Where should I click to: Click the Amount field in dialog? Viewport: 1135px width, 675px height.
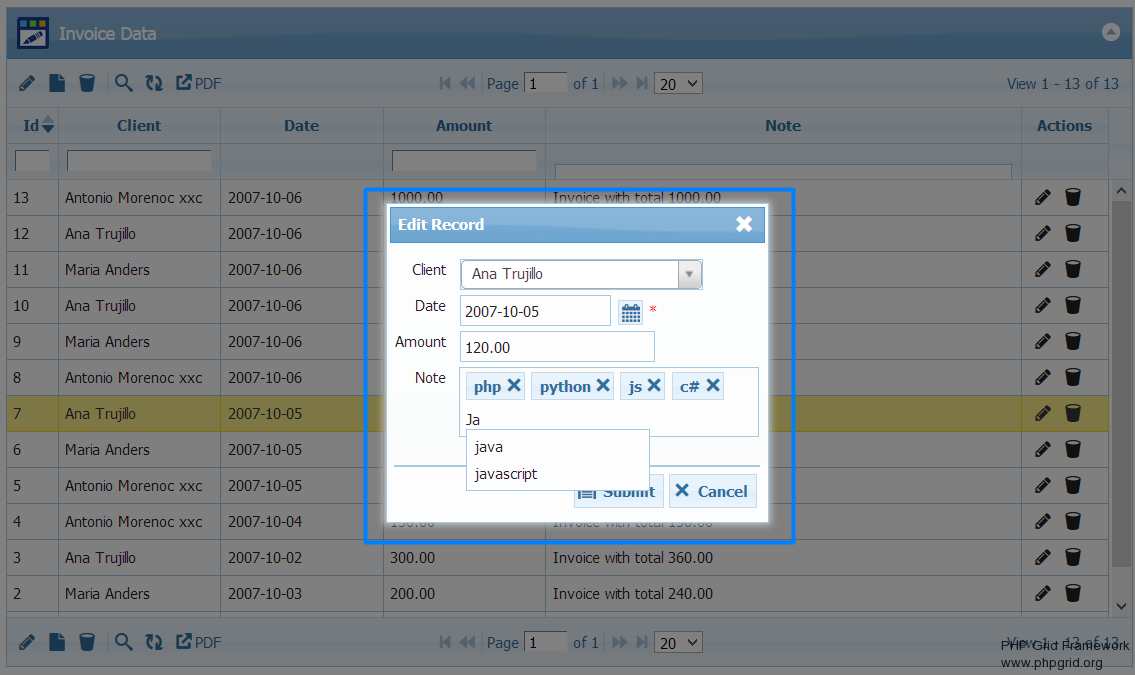557,348
